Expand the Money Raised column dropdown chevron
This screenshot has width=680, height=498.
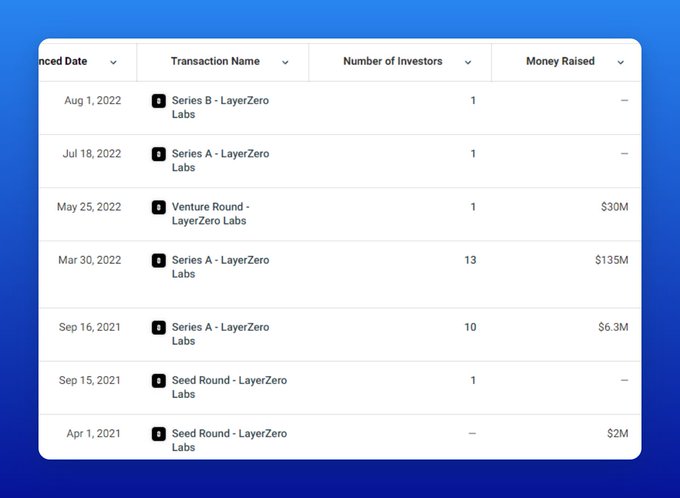pyautogui.click(x=620, y=62)
